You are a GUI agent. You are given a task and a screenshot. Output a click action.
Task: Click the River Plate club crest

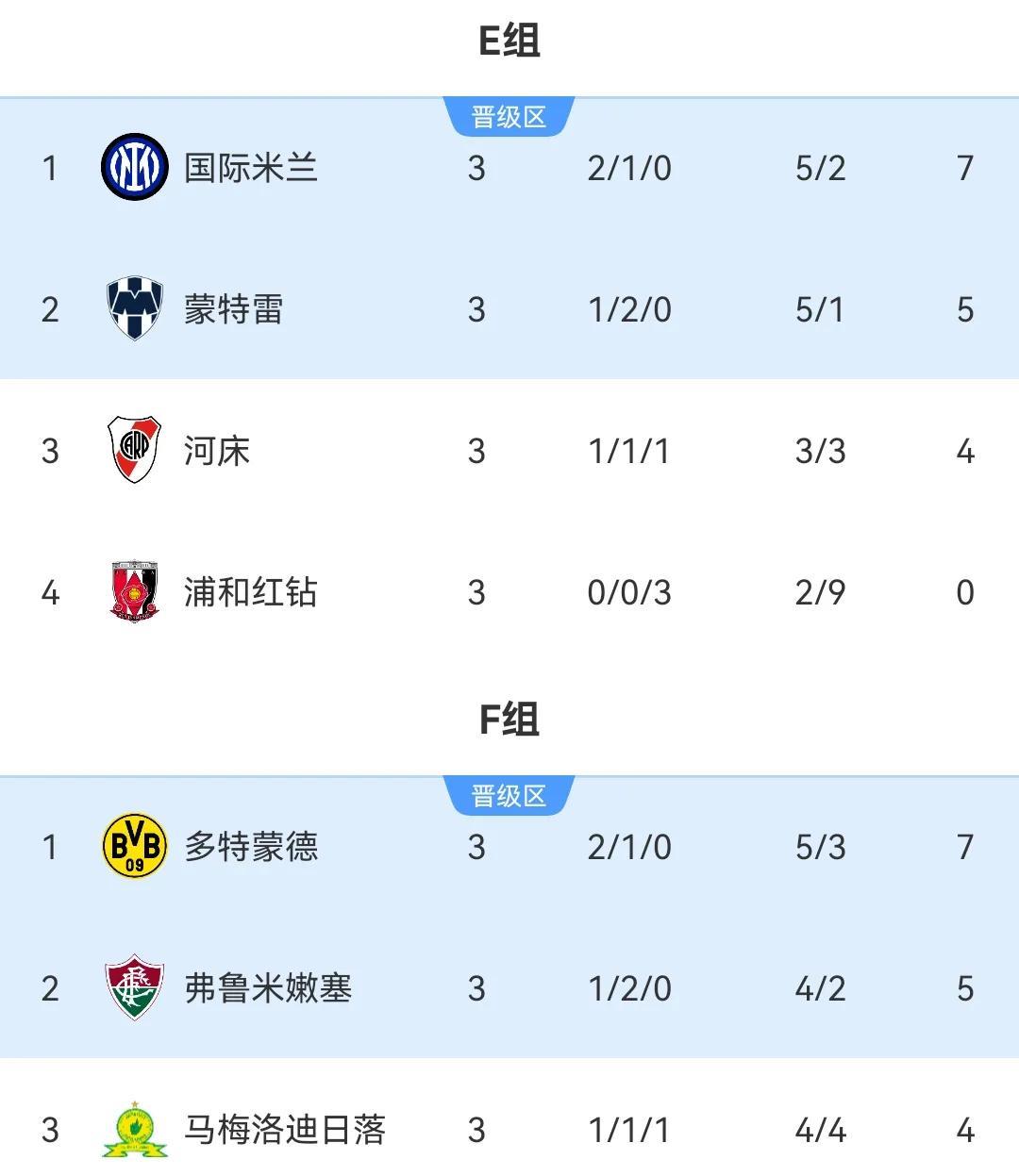pyautogui.click(x=135, y=450)
